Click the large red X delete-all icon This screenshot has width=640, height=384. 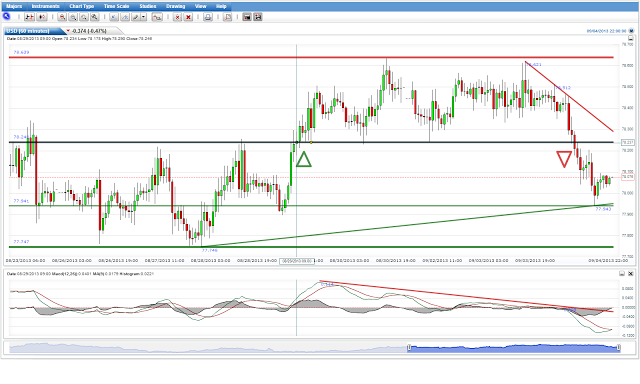(x=188, y=17)
